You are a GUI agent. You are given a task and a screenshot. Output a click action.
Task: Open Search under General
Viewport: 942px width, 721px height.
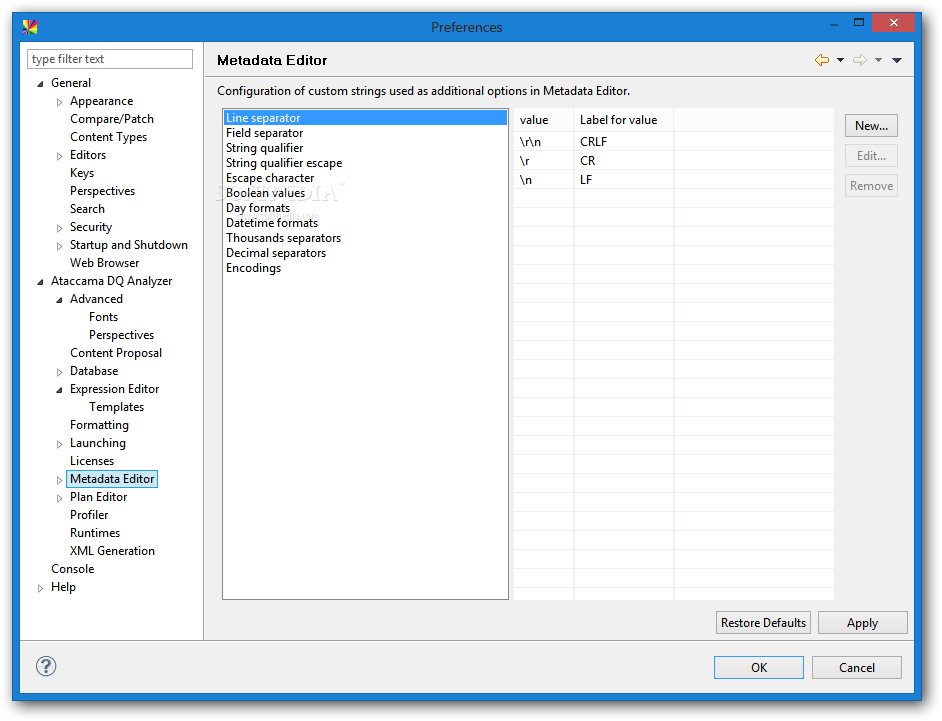(x=87, y=209)
